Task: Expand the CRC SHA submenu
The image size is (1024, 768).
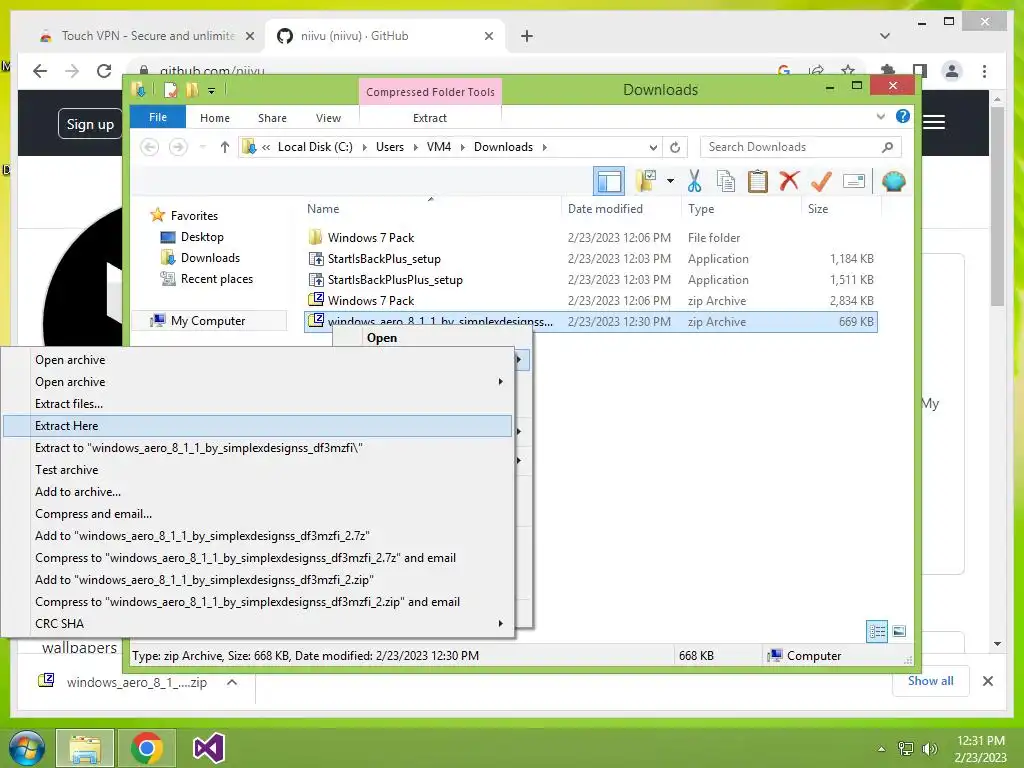Action: [257, 624]
